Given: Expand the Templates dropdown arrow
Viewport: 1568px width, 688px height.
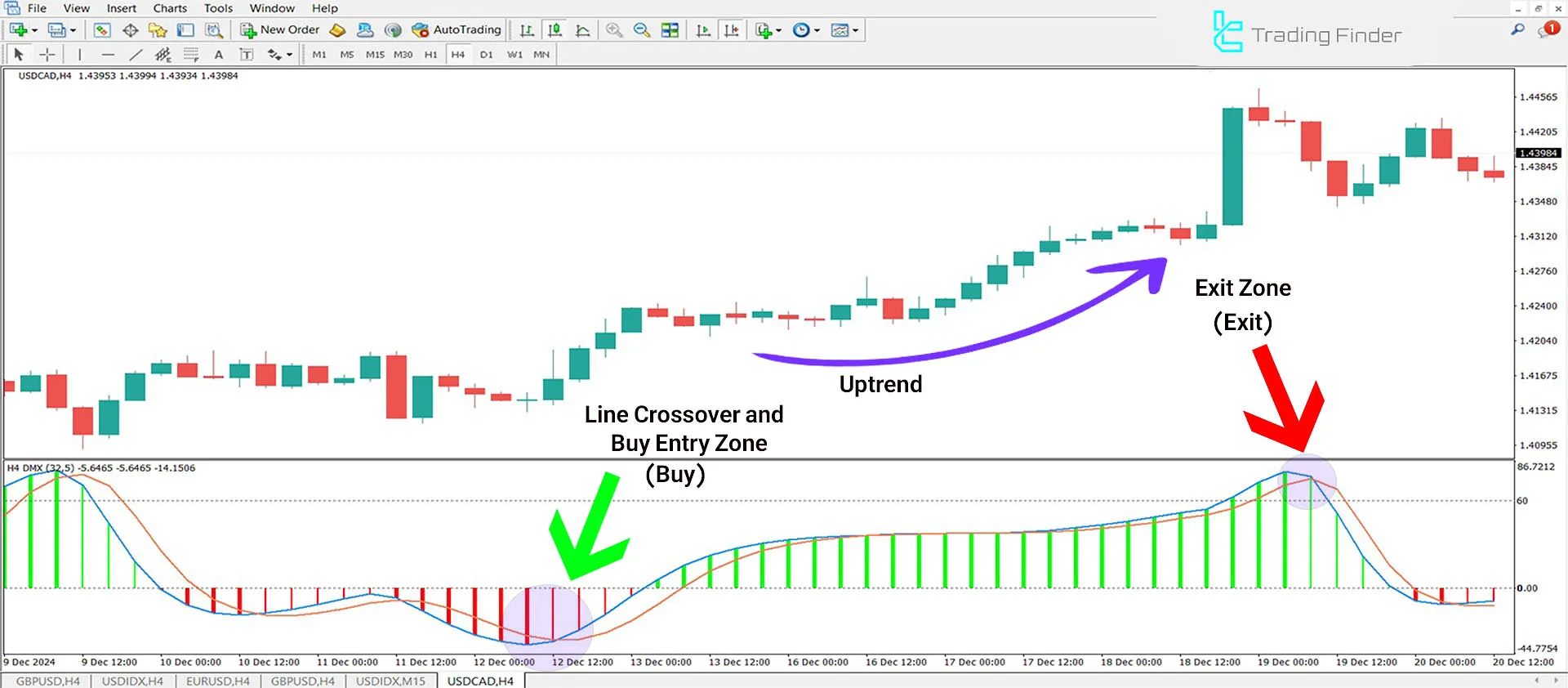Looking at the screenshot, I should [855, 31].
